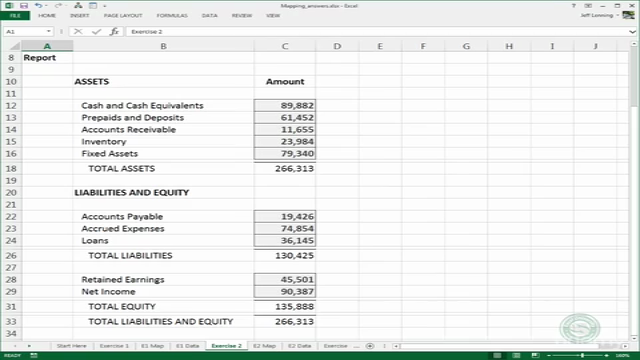
Task: Select the Accounts Payable amount 19,426
Action: coord(284,216)
